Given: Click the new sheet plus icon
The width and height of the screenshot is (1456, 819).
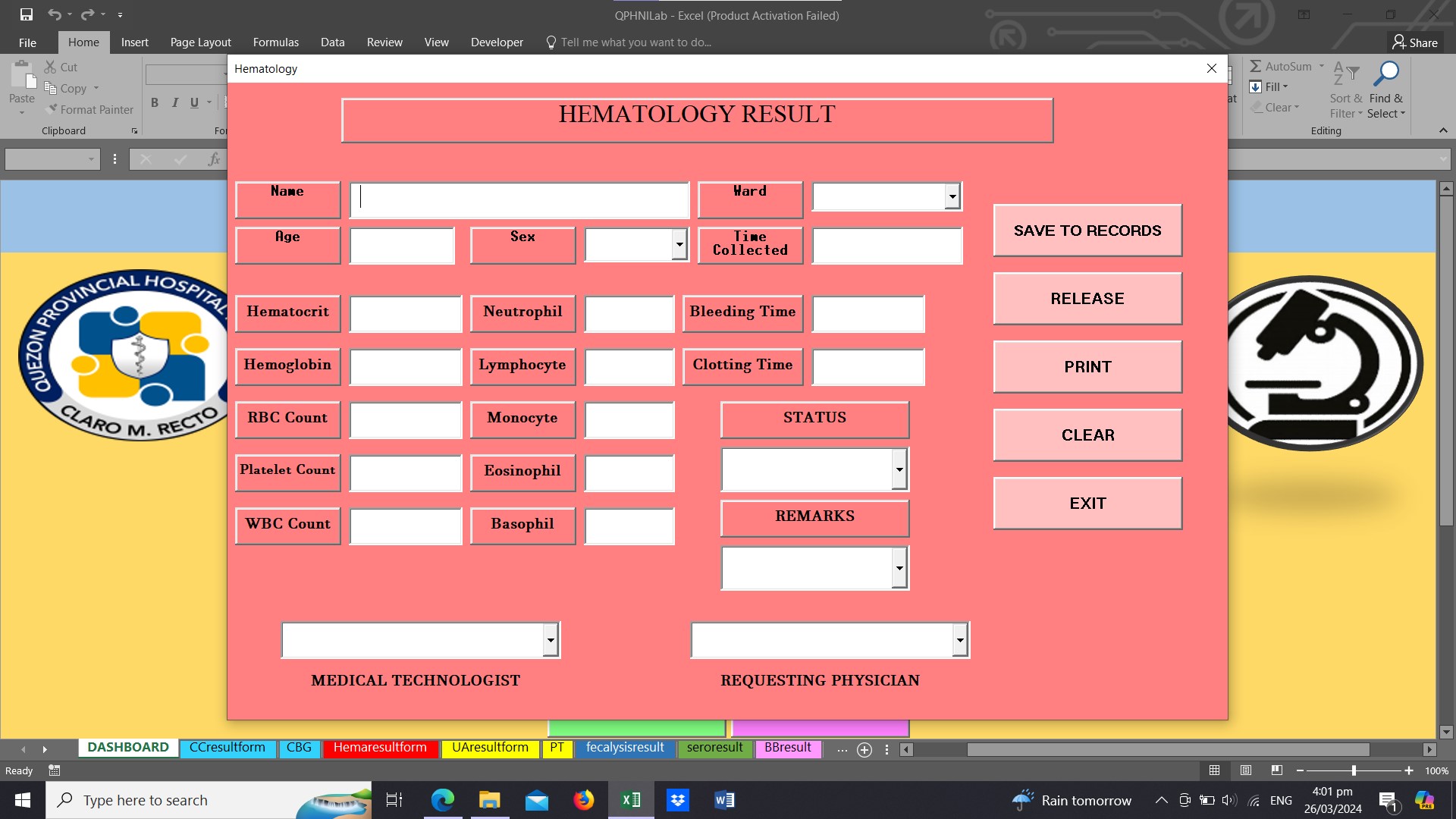Looking at the screenshot, I should [864, 750].
